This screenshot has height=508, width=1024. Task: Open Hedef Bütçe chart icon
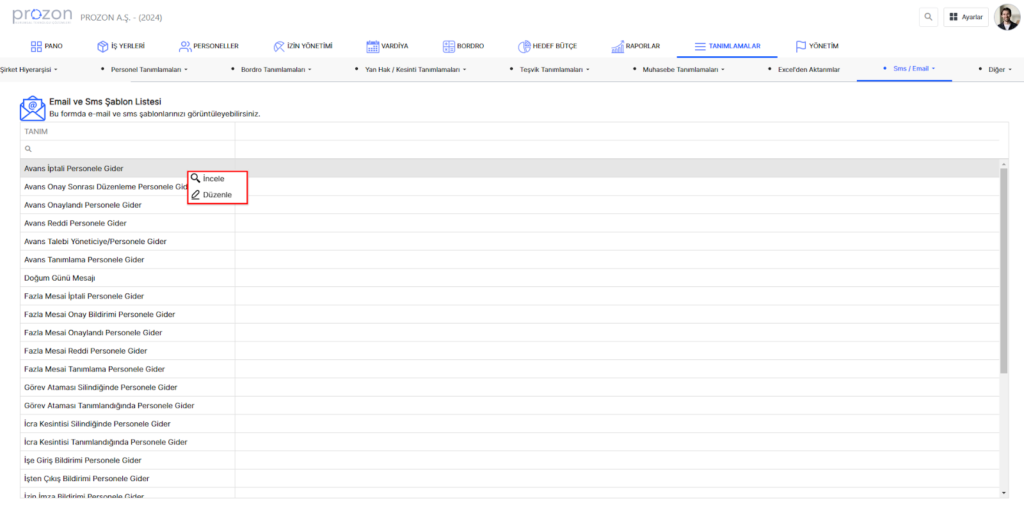point(524,46)
